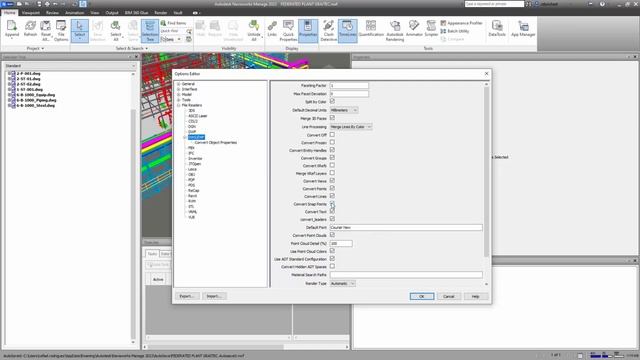Image resolution: width=640 pixels, height=360 pixels.
Task: Toggle the Merge 3D Faces checkbox
Action: [x=332, y=118]
